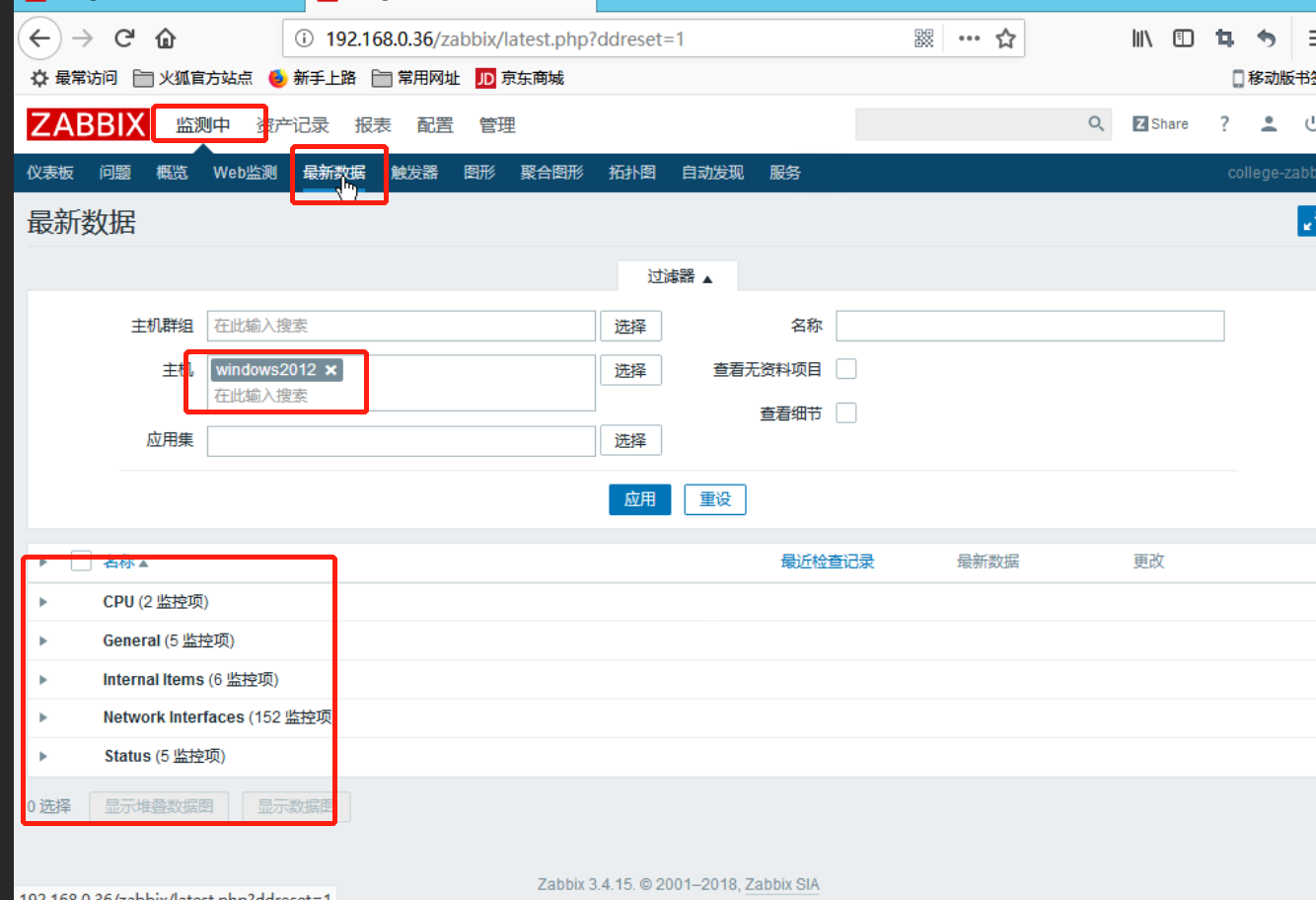This screenshot has height=900, width=1316.
Task: Expand all groups via header arrow
Action: pos(43,562)
